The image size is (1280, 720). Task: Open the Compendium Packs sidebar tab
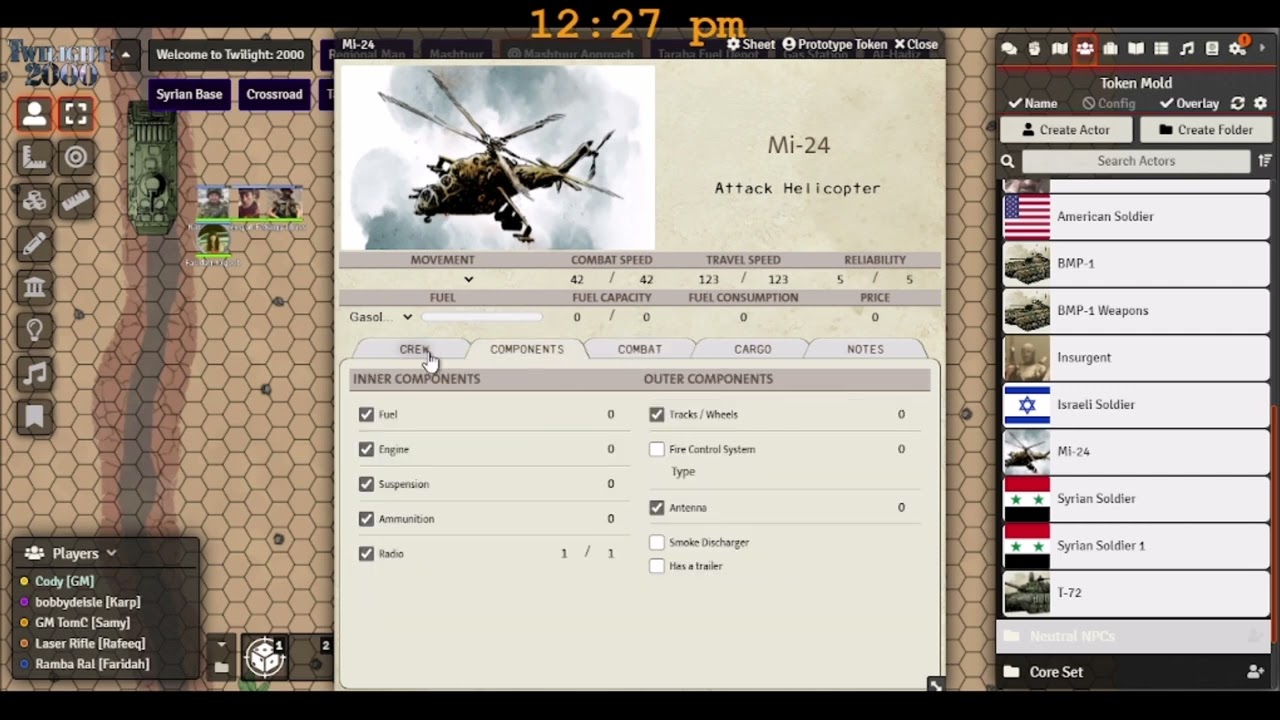point(1212,48)
